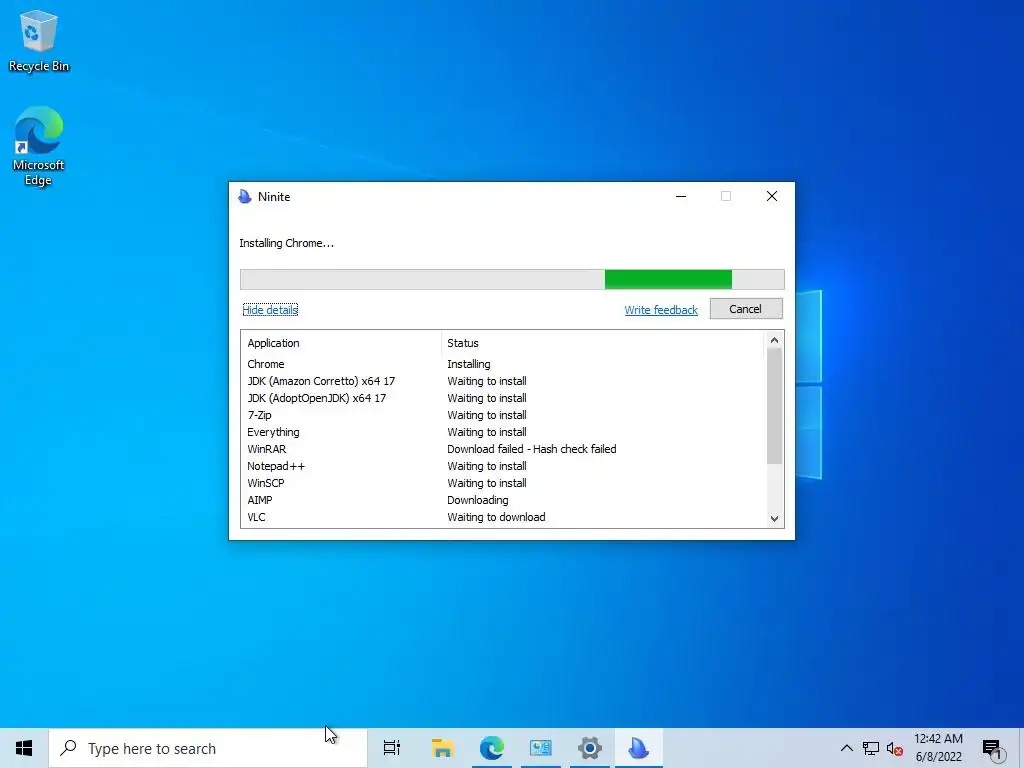The width and height of the screenshot is (1024, 768).
Task: Cancel the Ninite installation
Action: coord(746,309)
